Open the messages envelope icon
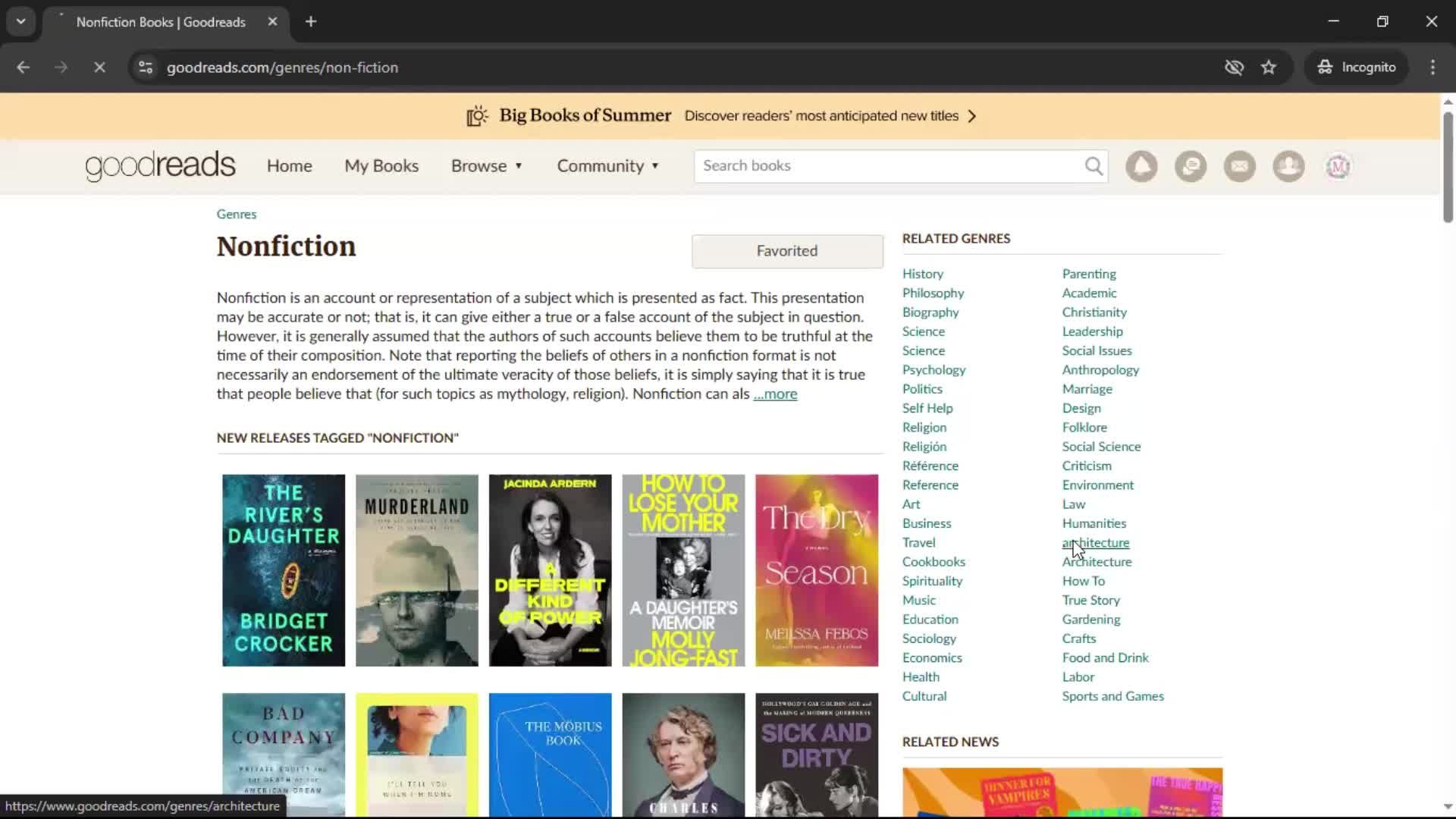This screenshot has height=819, width=1456. tap(1240, 166)
